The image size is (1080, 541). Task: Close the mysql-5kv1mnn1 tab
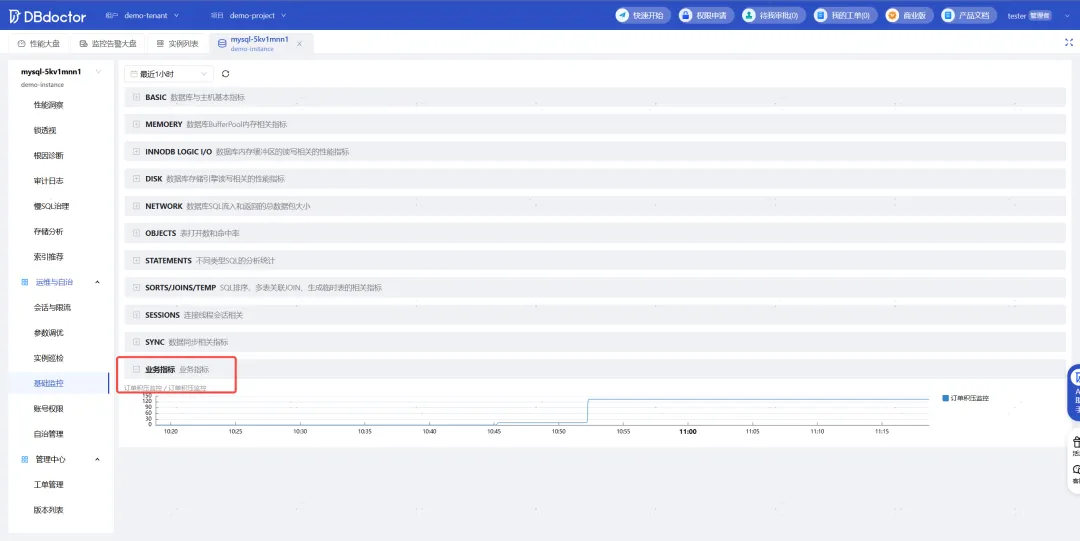(299, 44)
